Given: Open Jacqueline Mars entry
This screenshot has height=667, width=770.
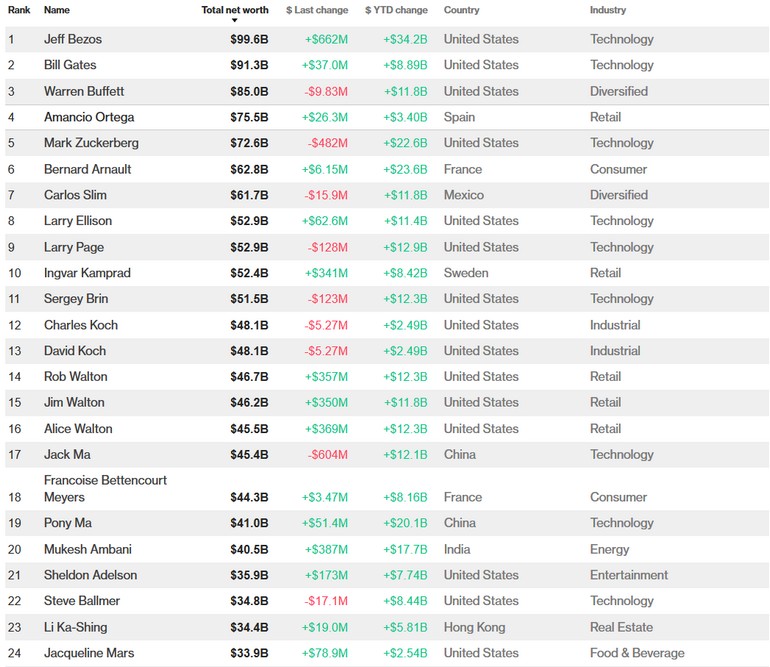Looking at the screenshot, I should [x=89, y=653].
